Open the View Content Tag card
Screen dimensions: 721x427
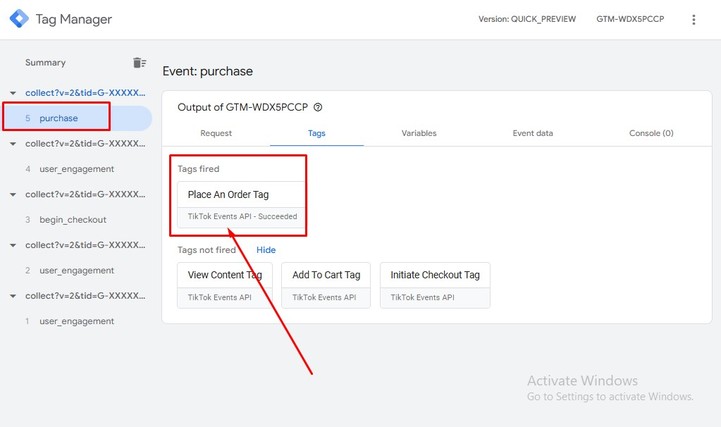pos(225,284)
